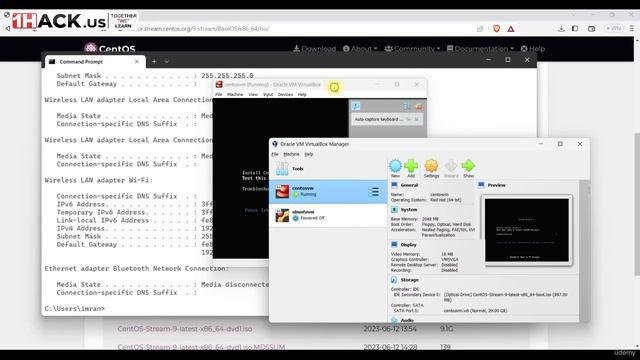Click the Storage section heading
This screenshot has height=360, width=640.
[x=409, y=280]
